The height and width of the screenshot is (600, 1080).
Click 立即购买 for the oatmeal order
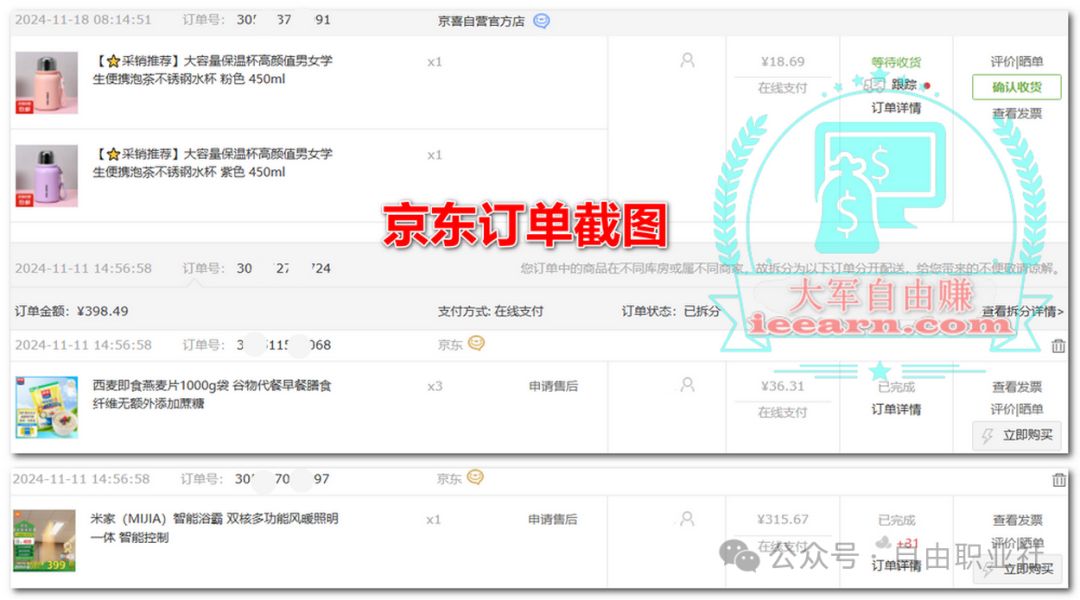[x=1017, y=435]
